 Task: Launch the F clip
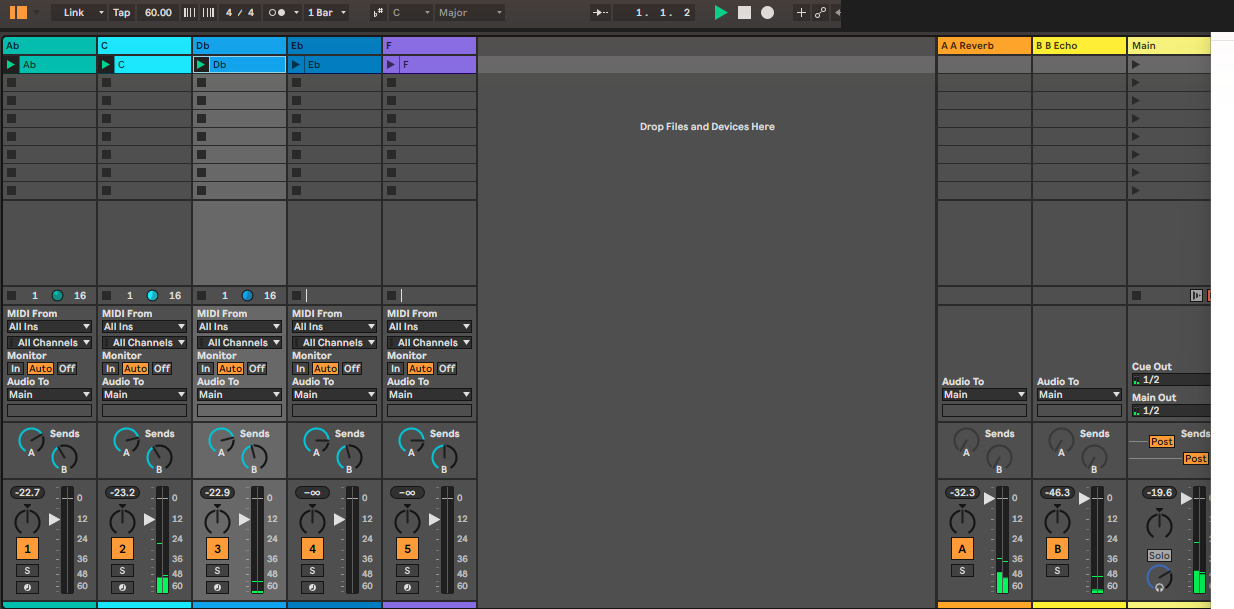(x=392, y=65)
